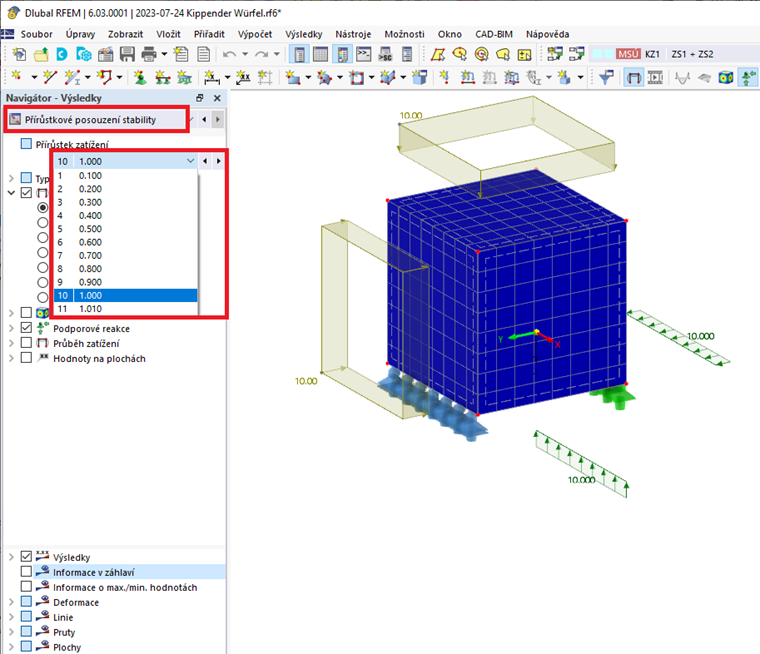760x654 pixels.
Task: Expand the Podporové reakce tree node
Action: [x=11, y=328]
